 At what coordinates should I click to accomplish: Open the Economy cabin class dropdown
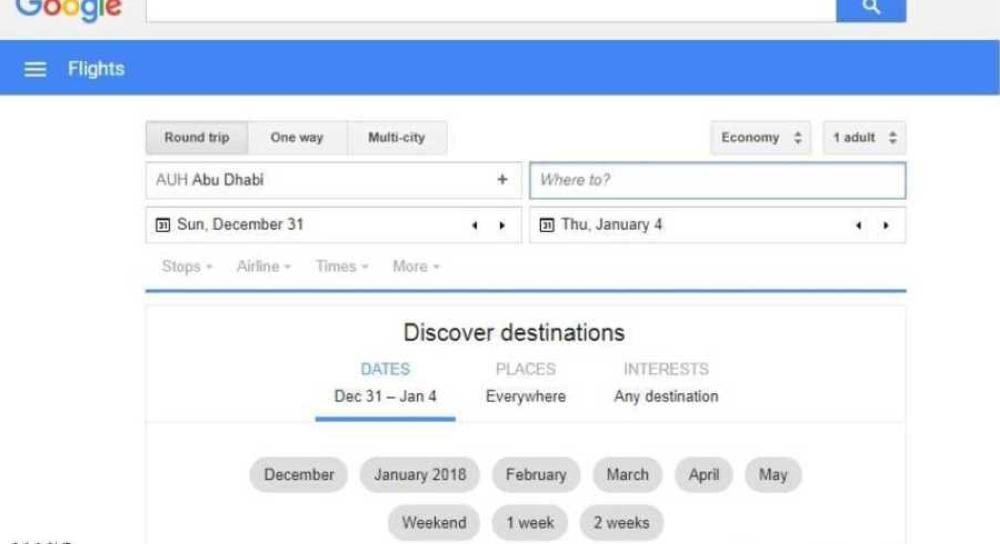click(761, 138)
